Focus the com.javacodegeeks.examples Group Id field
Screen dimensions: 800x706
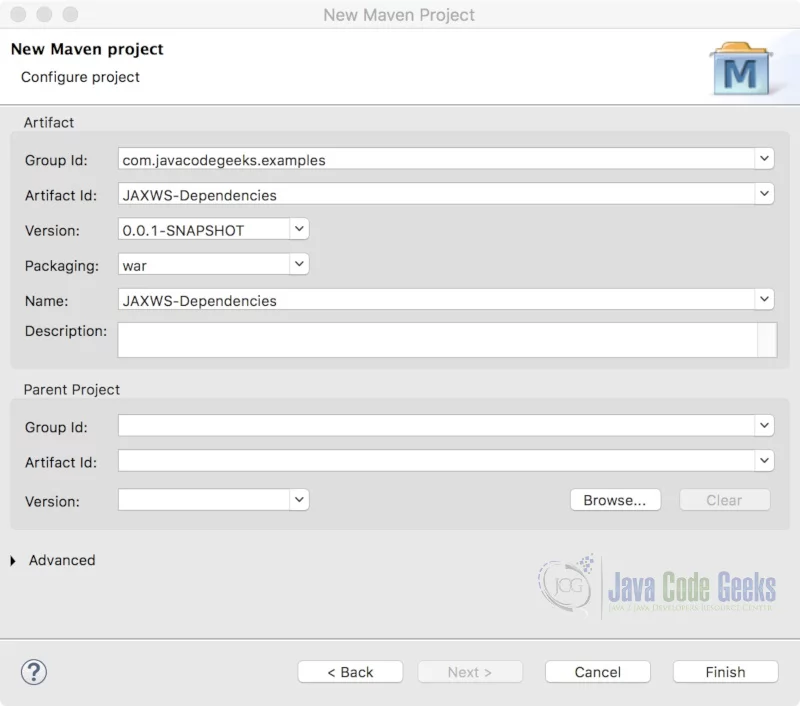click(x=436, y=159)
